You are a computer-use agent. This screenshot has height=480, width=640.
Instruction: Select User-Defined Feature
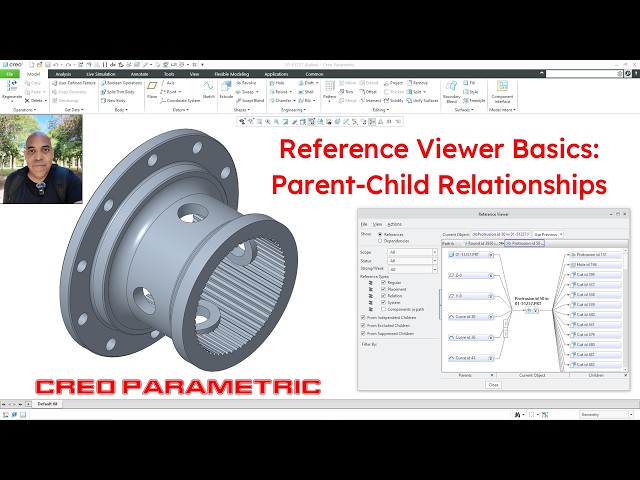point(73,83)
